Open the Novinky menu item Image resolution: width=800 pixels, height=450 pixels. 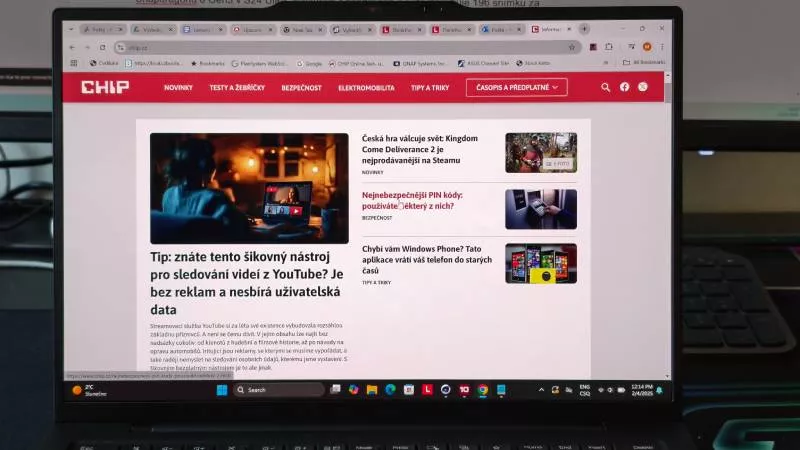[x=178, y=88]
